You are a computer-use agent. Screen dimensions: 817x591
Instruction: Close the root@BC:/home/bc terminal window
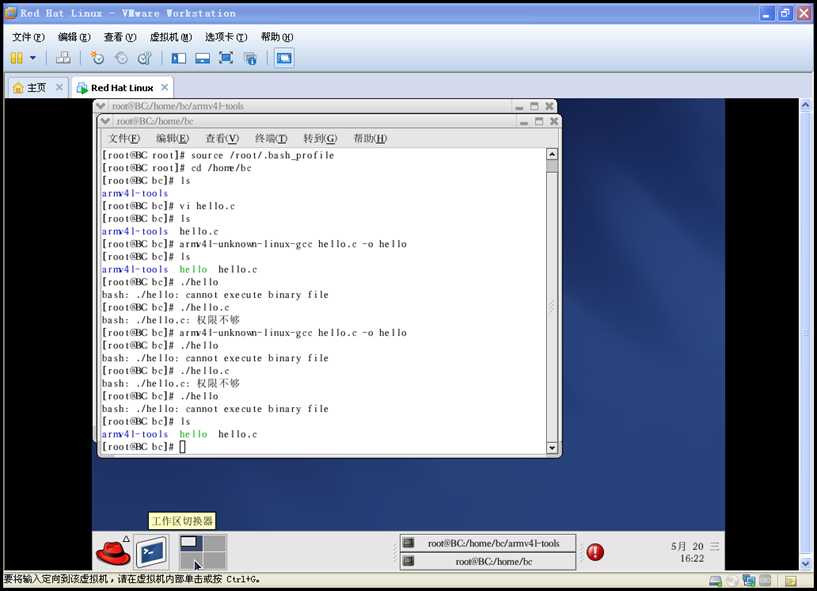click(554, 121)
